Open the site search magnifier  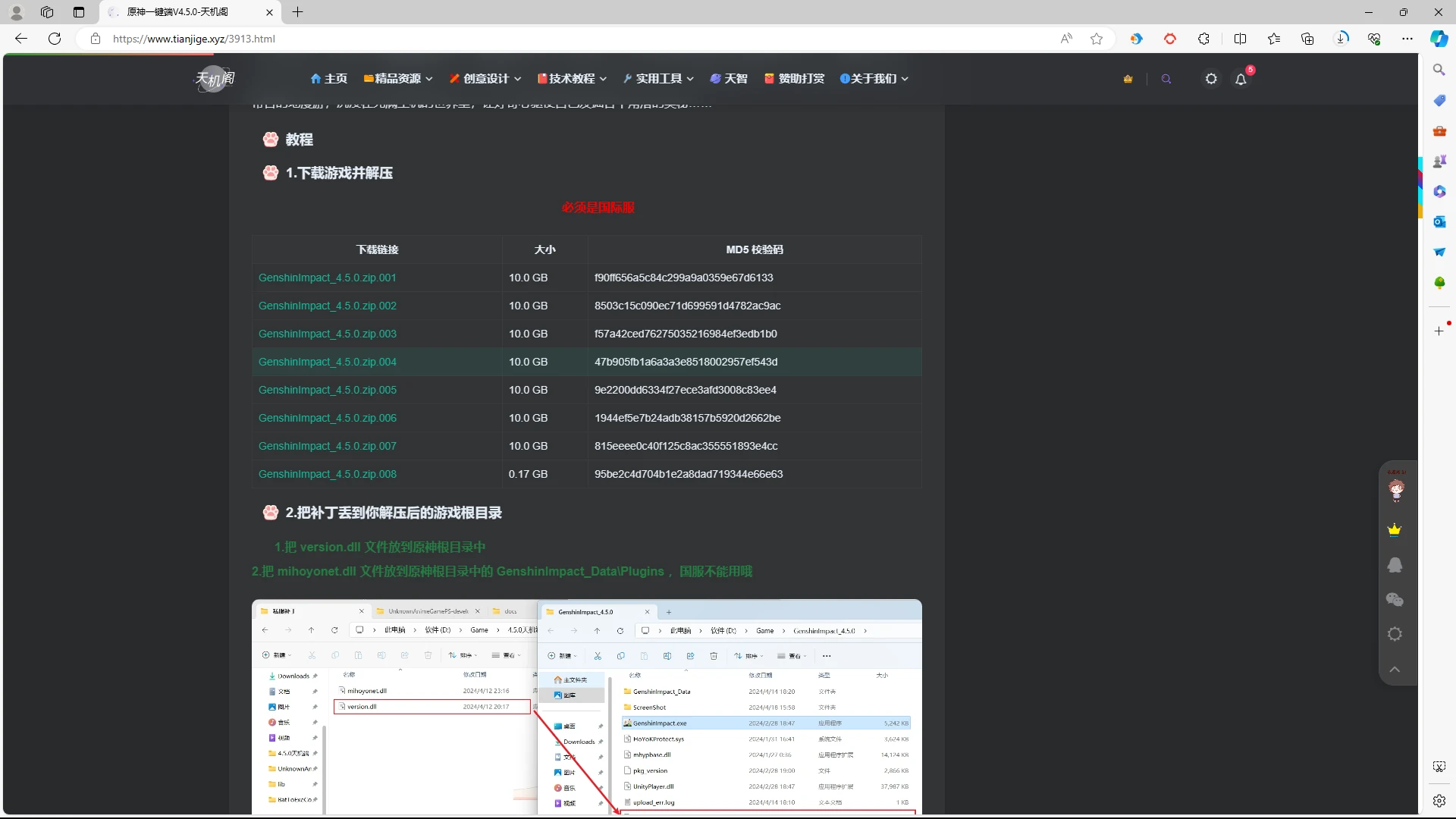coord(1166,79)
